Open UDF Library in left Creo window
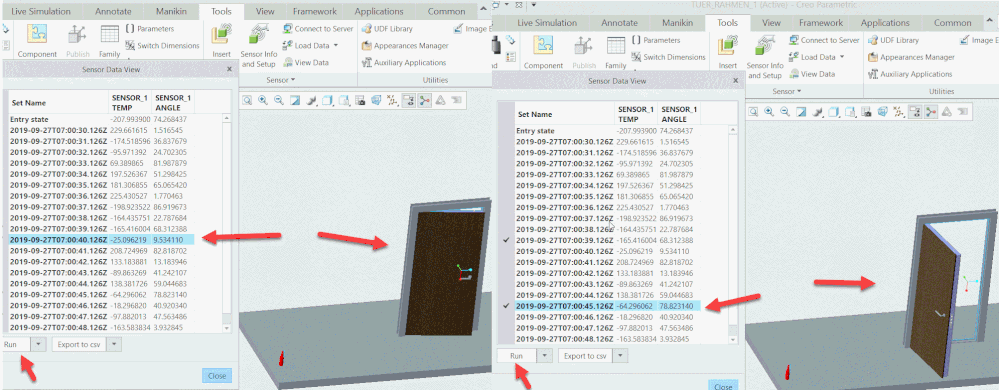 coord(387,29)
